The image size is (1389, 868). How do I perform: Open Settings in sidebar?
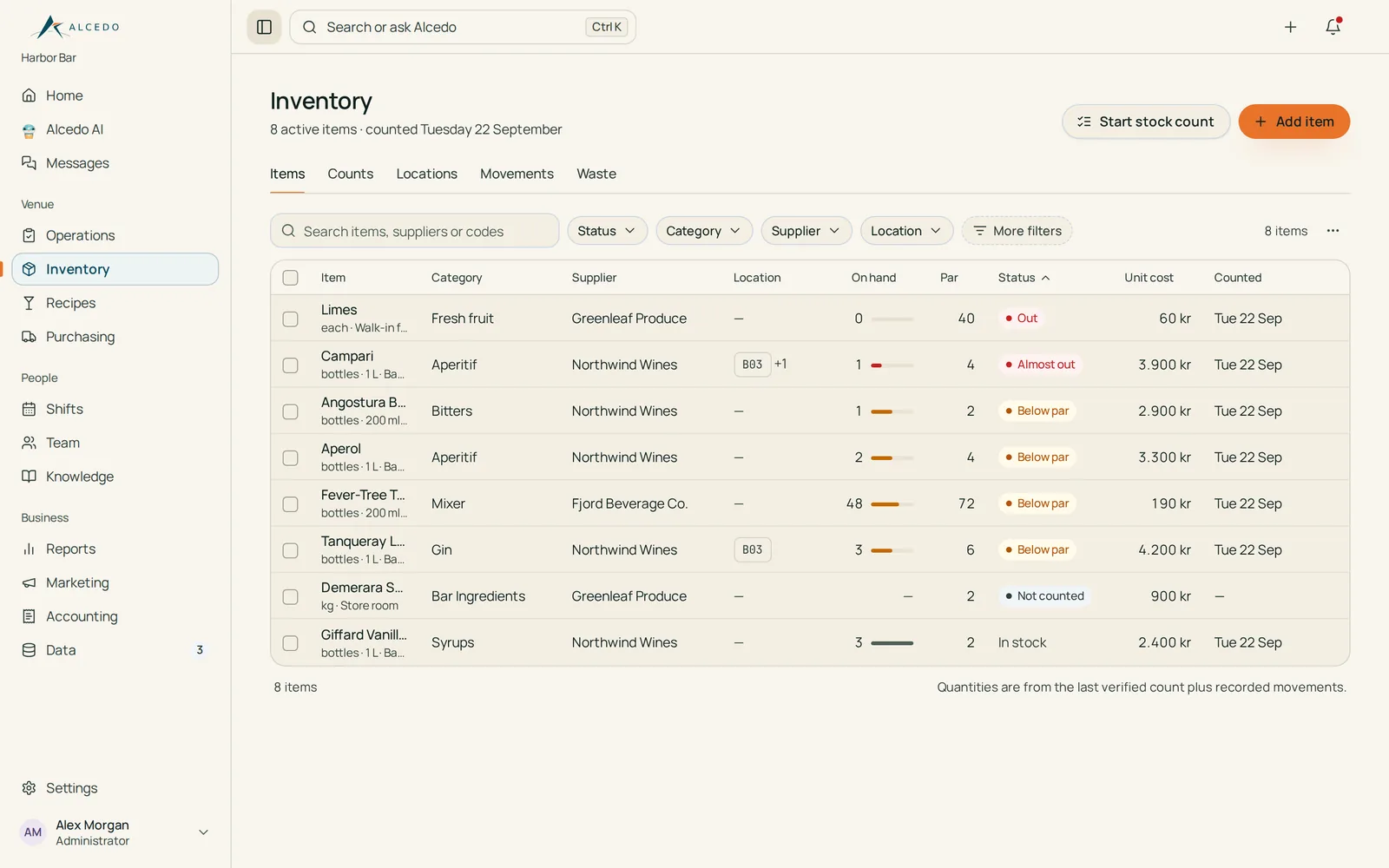point(115,788)
